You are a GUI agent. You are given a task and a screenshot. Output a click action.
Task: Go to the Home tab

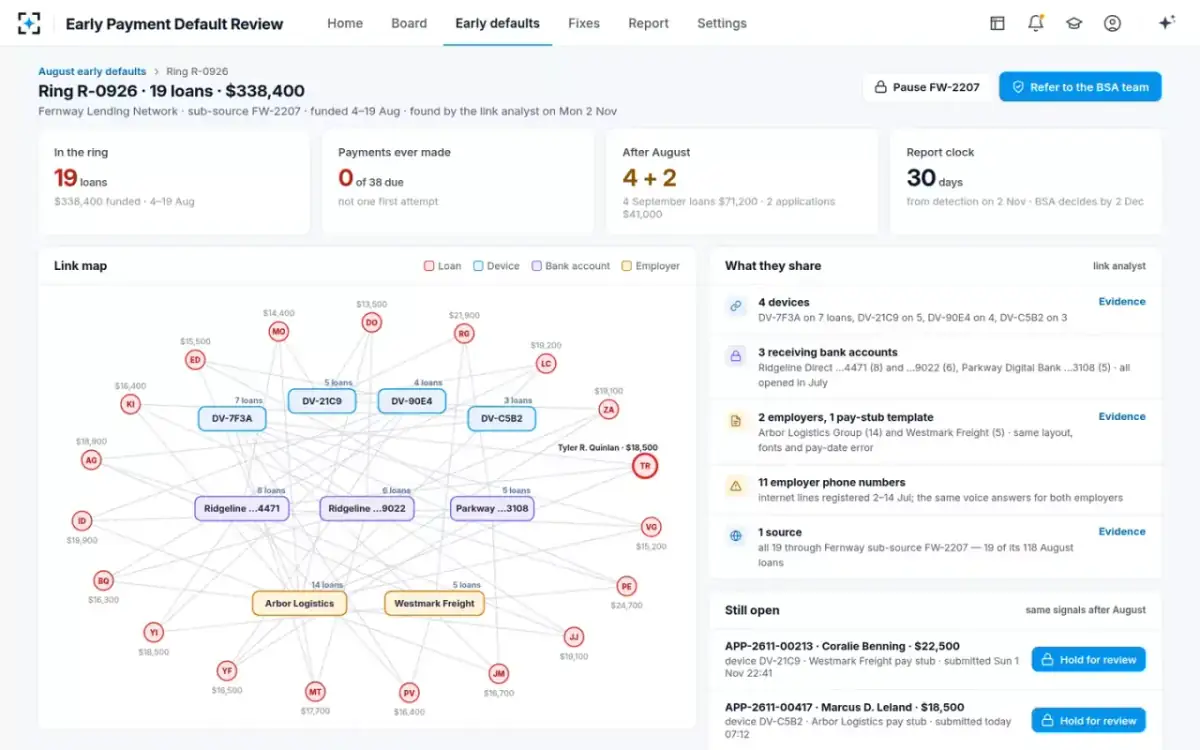pyautogui.click(x=345, y=23)
